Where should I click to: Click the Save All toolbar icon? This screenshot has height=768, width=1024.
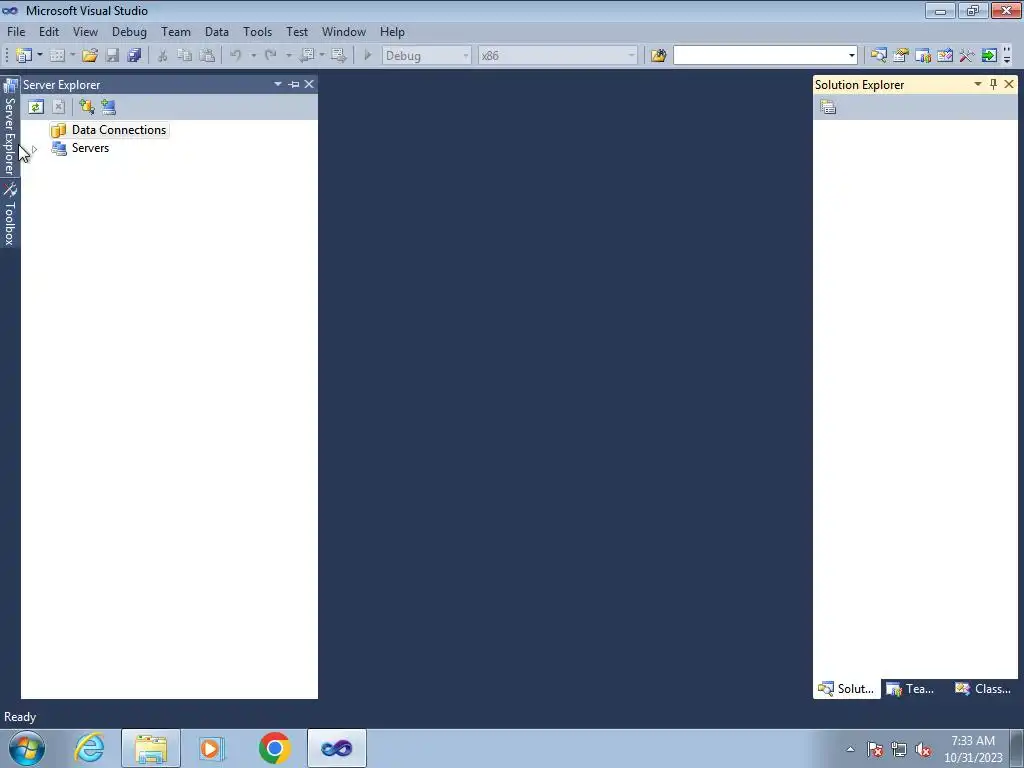(135, 56)
